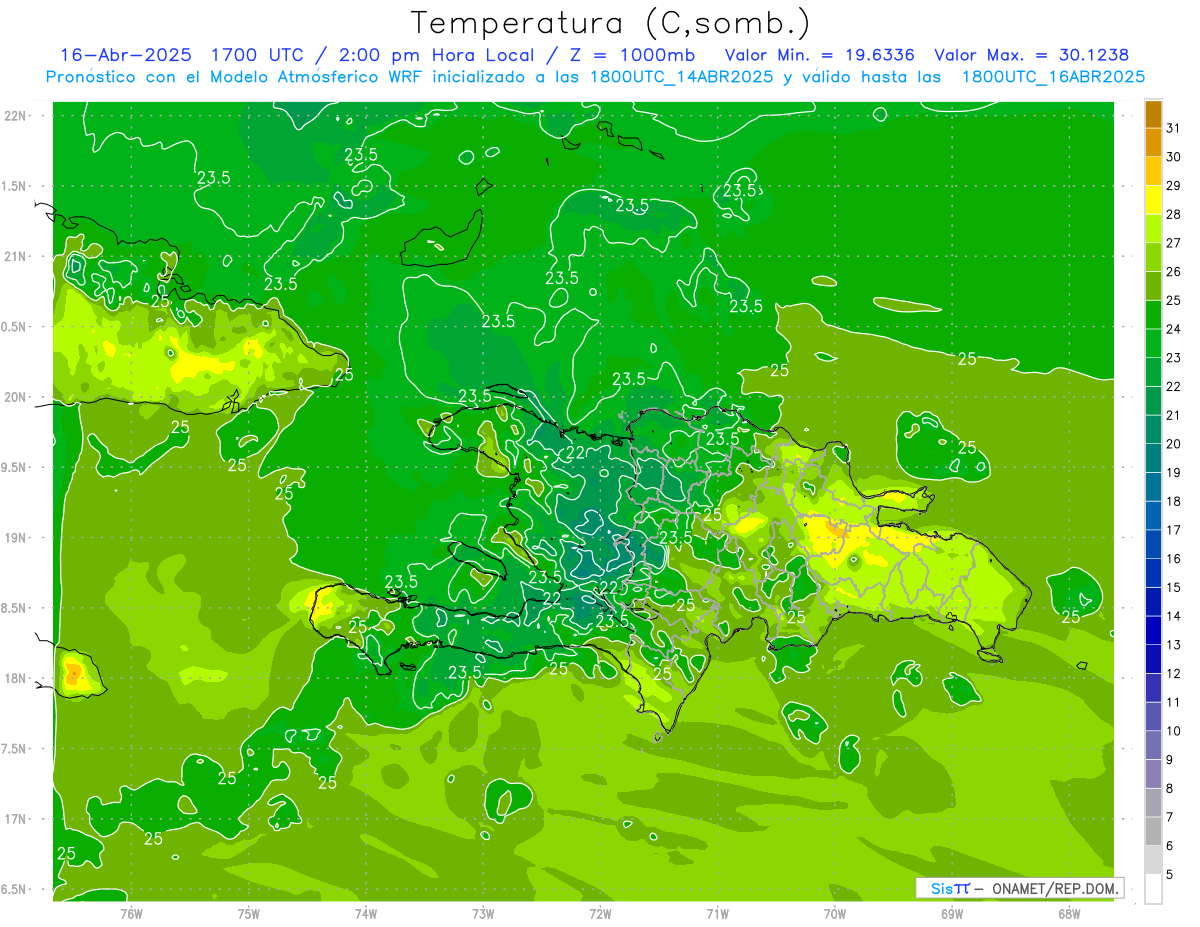Click the legend scale label "10"
The height and width of the screenshot is (927, 1200).
tap(1174, 732)
